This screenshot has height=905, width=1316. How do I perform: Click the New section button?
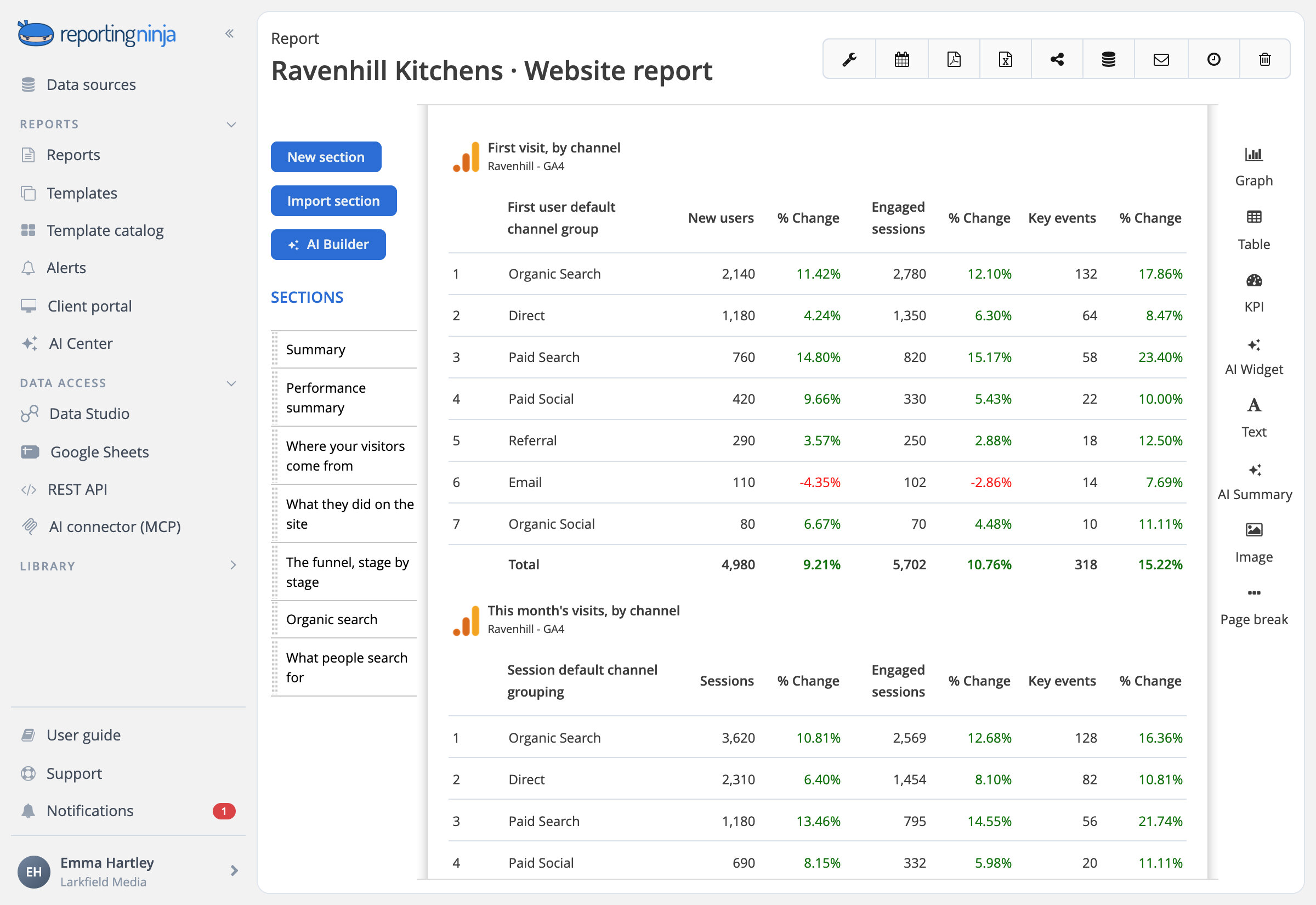point(326,157)
